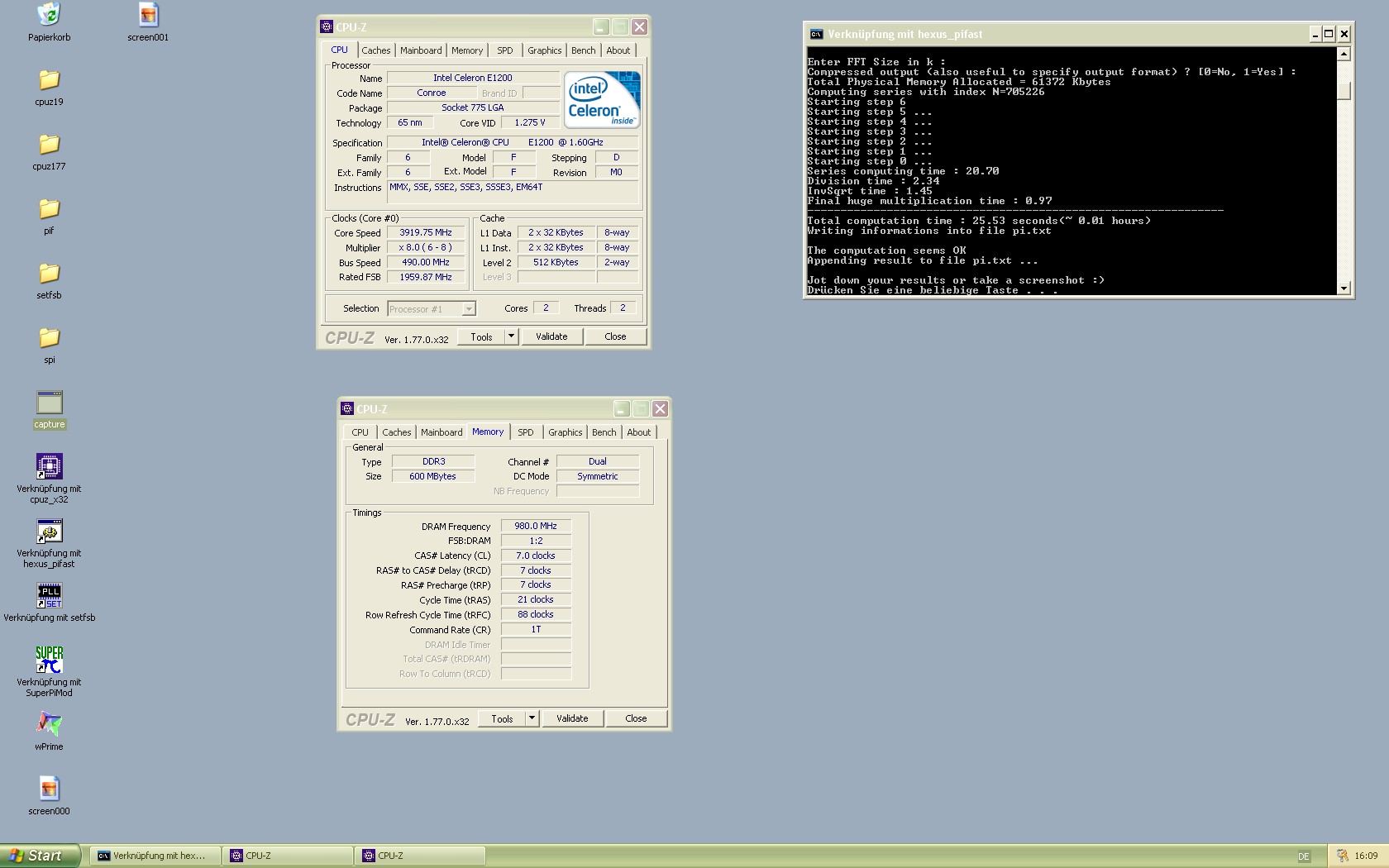Click Close button in upper CPU-Z
The image size is (1389, 868).
point(615,336)
